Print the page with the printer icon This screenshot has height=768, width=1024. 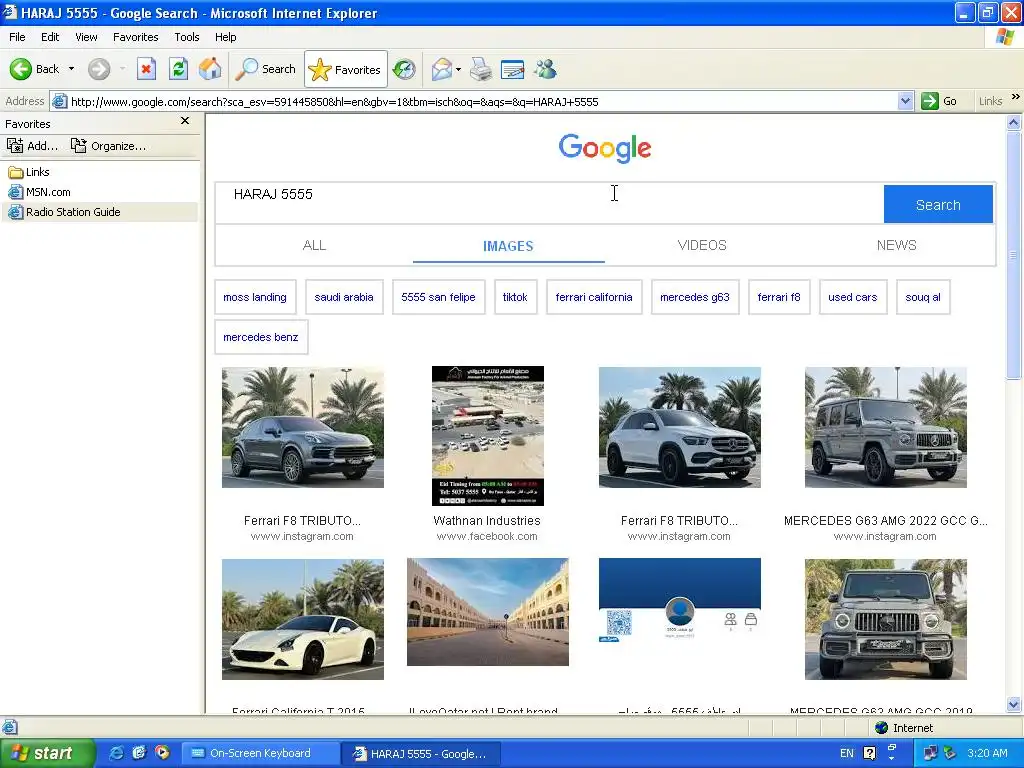click(481, 69)
